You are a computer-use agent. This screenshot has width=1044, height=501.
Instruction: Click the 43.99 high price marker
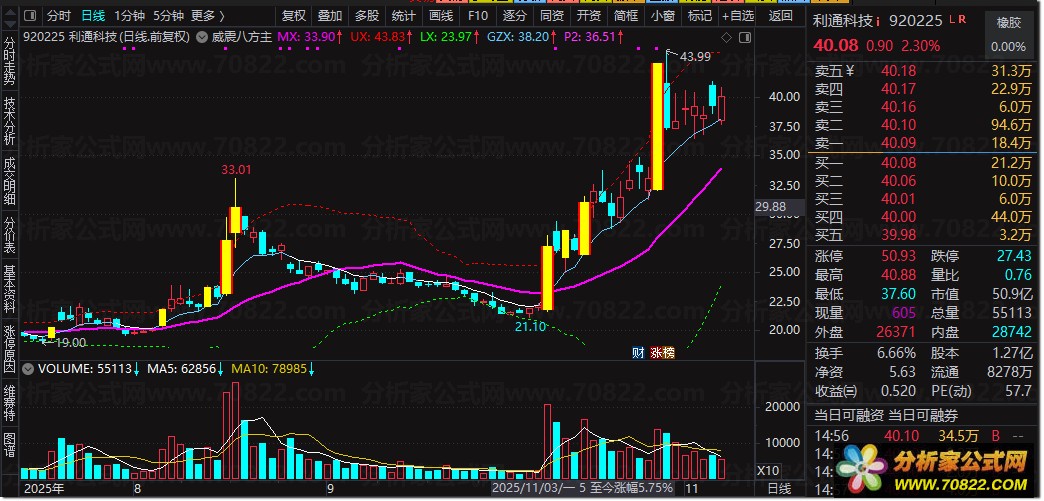695,57
